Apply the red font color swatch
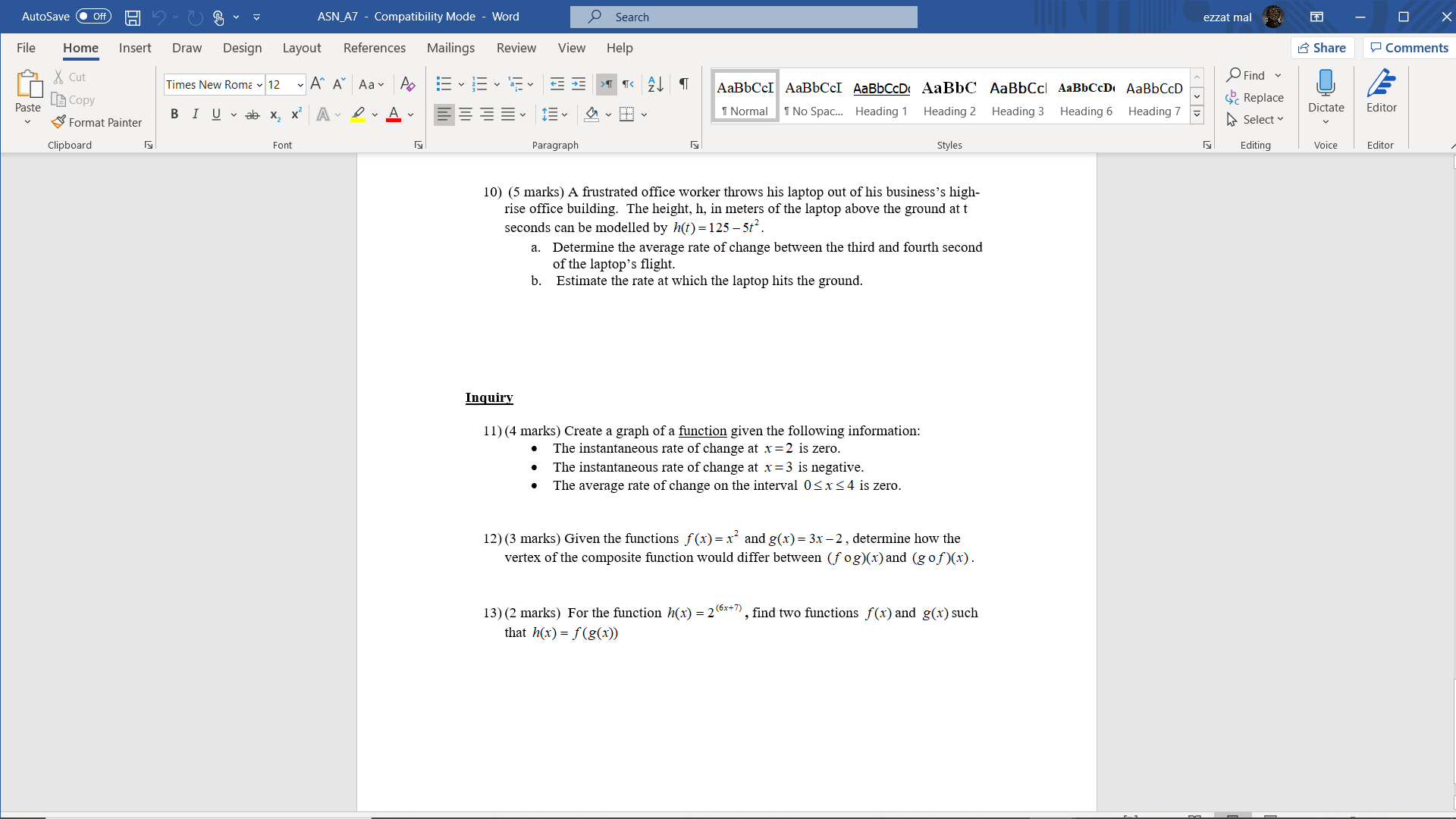The height and width of the screenshot is (819, 1456). (x=394, y=115)
